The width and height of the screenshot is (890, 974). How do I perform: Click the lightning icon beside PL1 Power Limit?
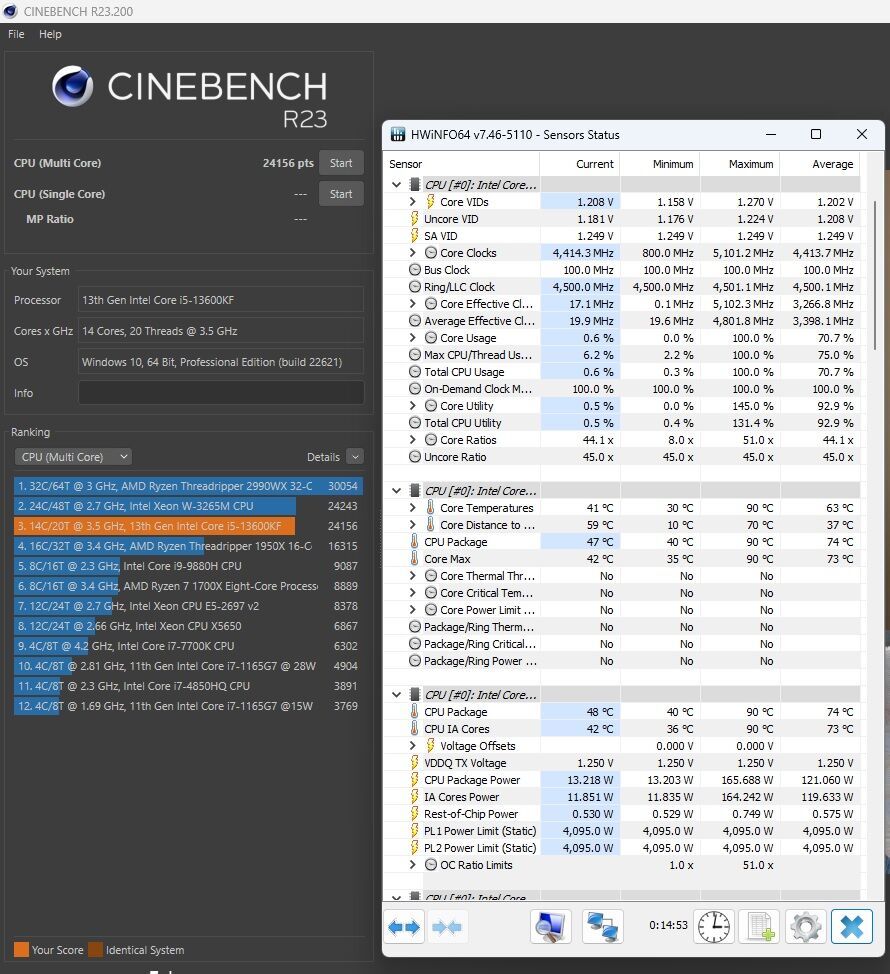[414, 831]
